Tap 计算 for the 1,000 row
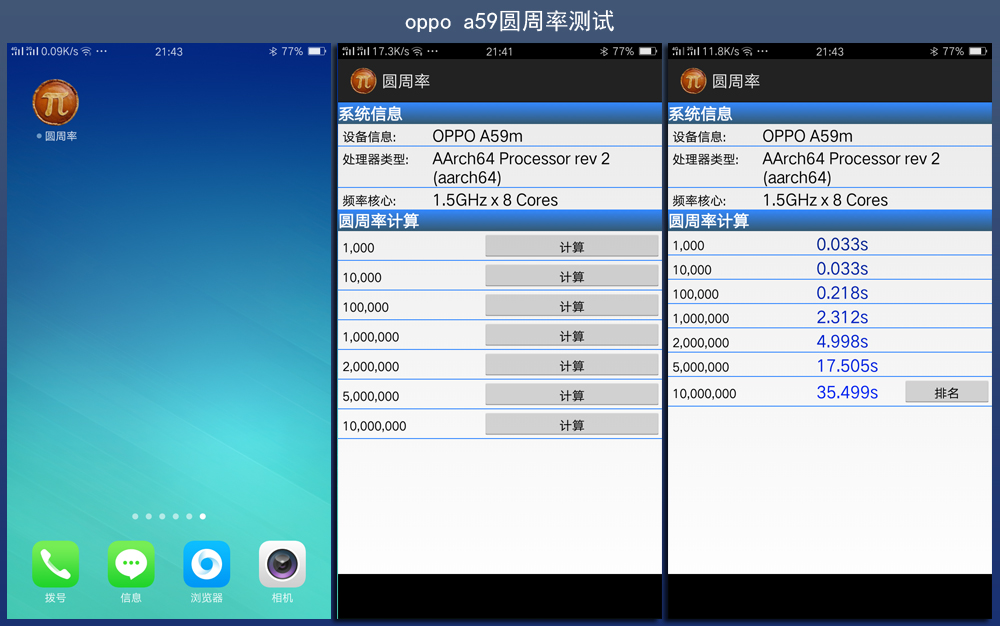The image size is (1000, 626). click(x=572, y=246)
